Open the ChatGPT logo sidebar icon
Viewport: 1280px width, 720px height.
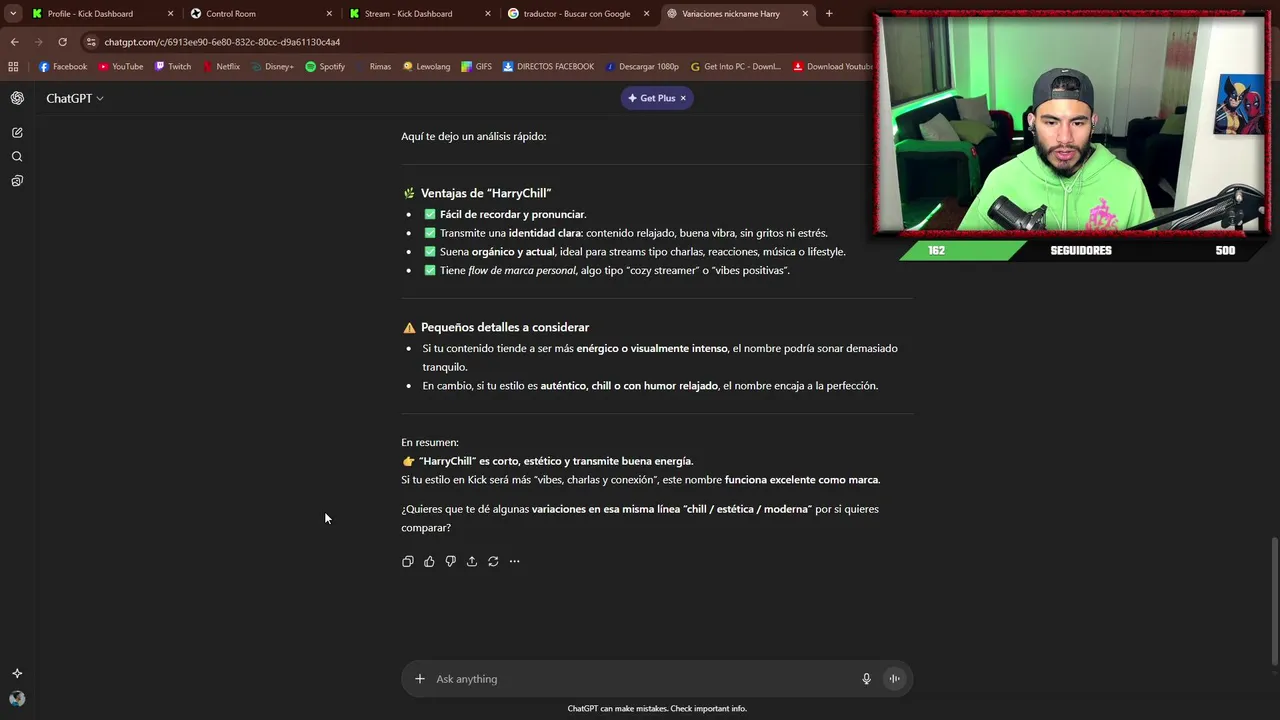coord(17,98)
